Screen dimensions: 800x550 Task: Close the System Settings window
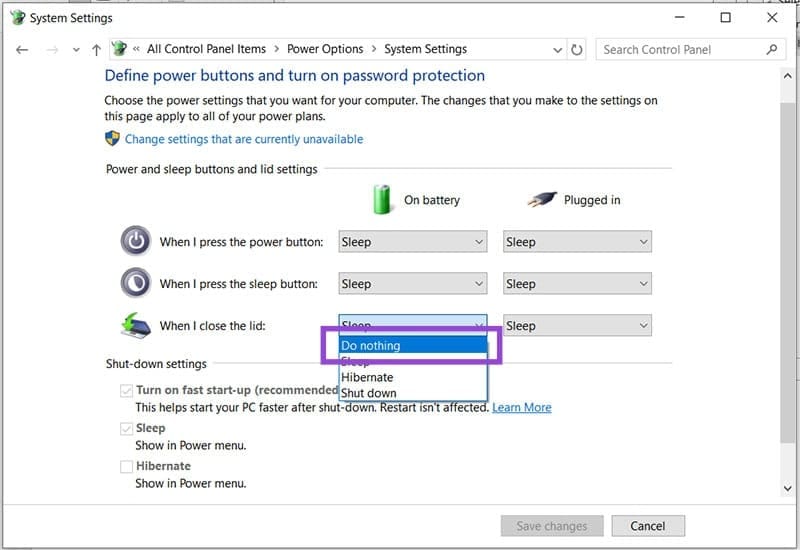coord(772,17)
